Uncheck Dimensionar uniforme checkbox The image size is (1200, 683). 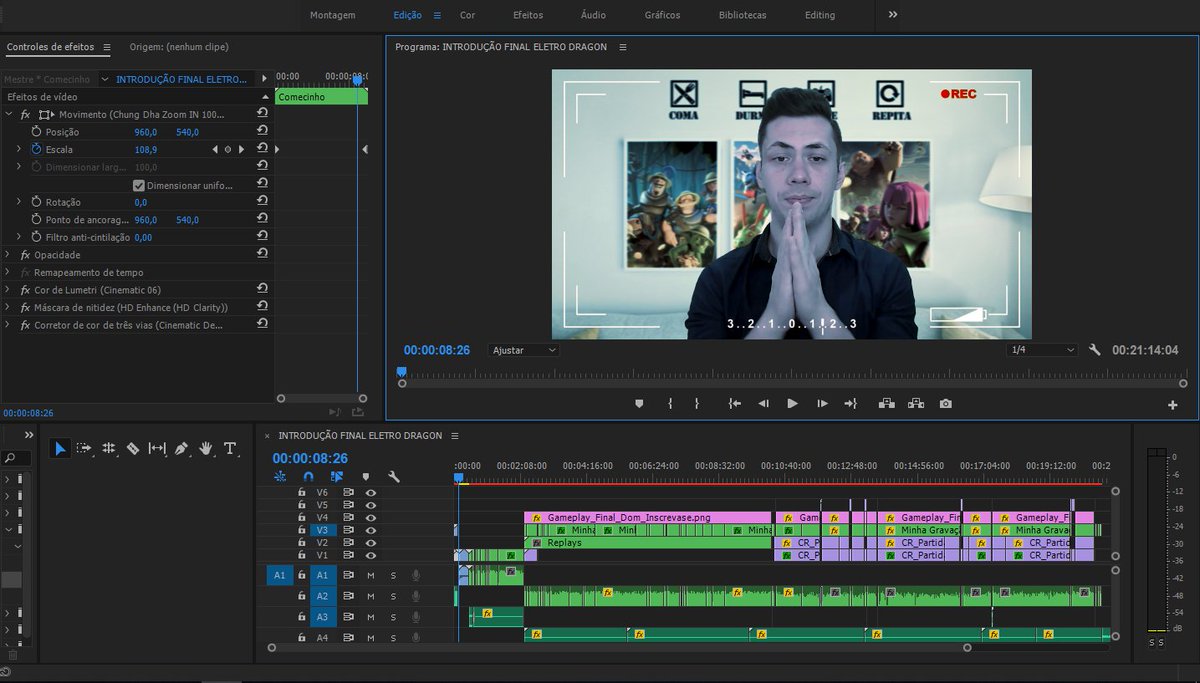coord(139,185)
